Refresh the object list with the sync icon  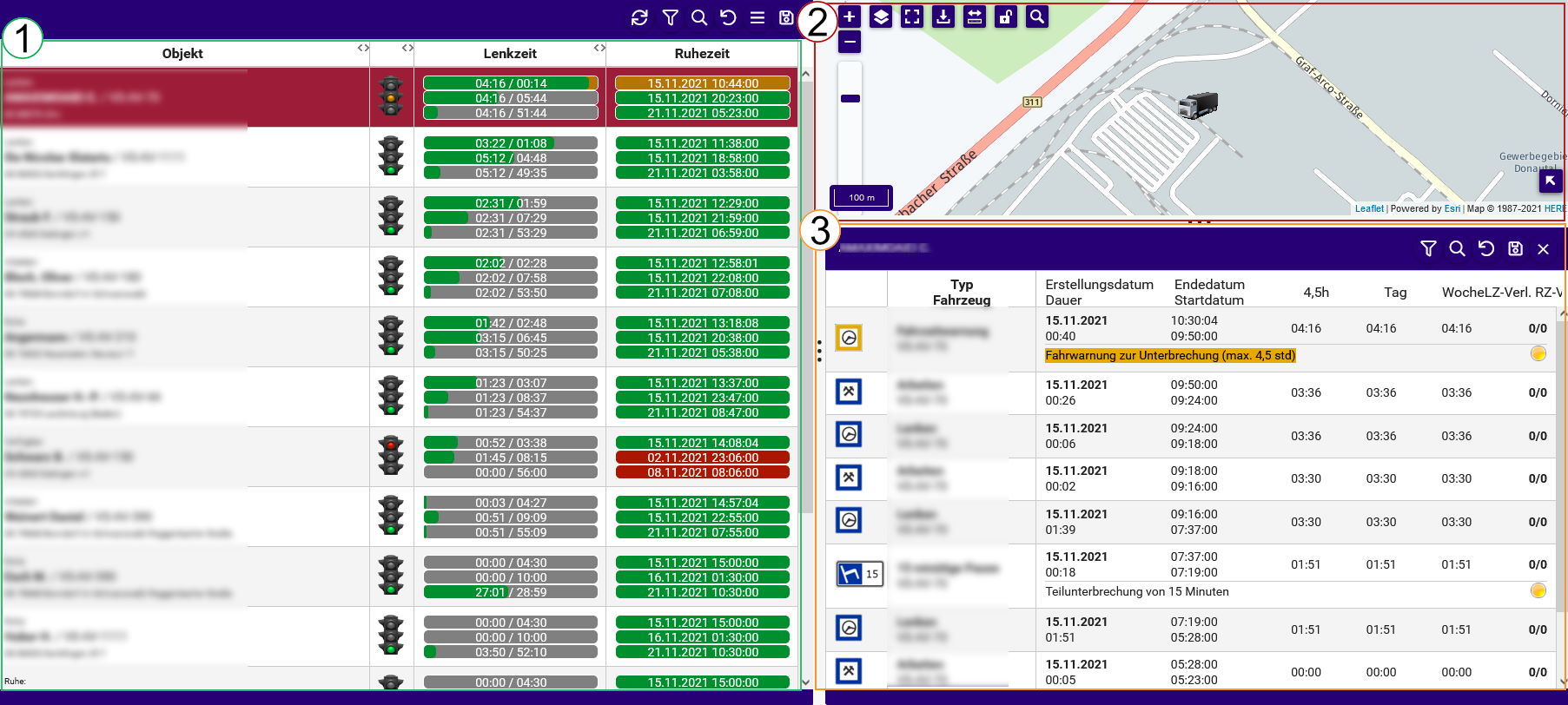(x=640, y=17)
